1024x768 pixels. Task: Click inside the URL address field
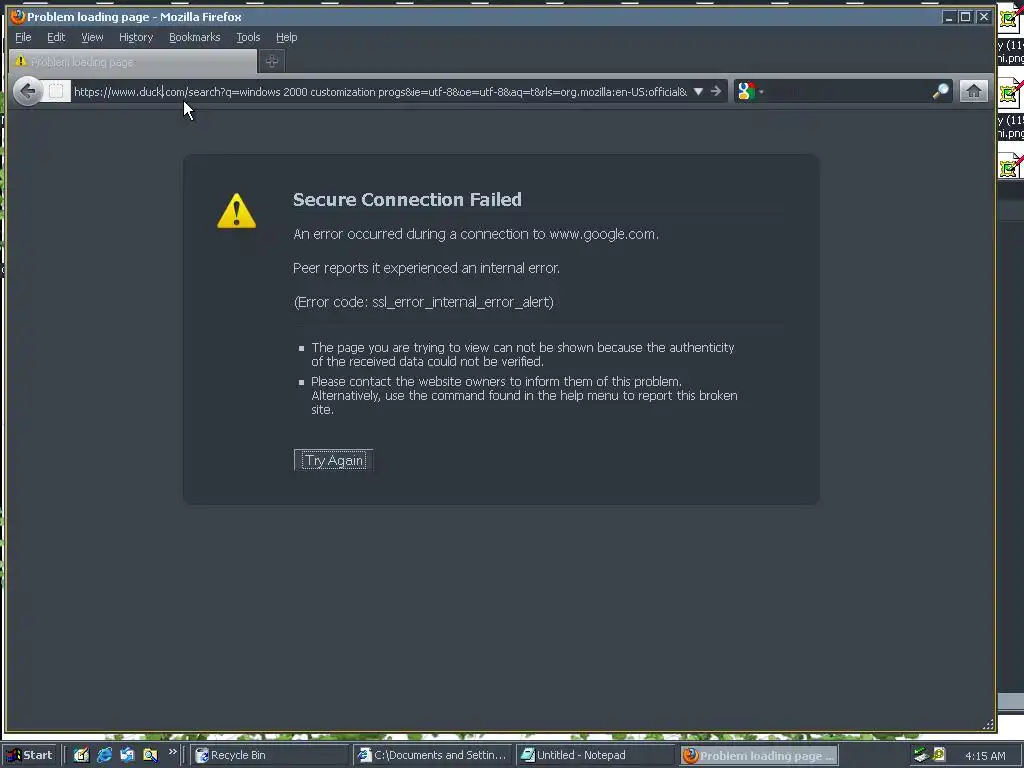coord(380,91)
